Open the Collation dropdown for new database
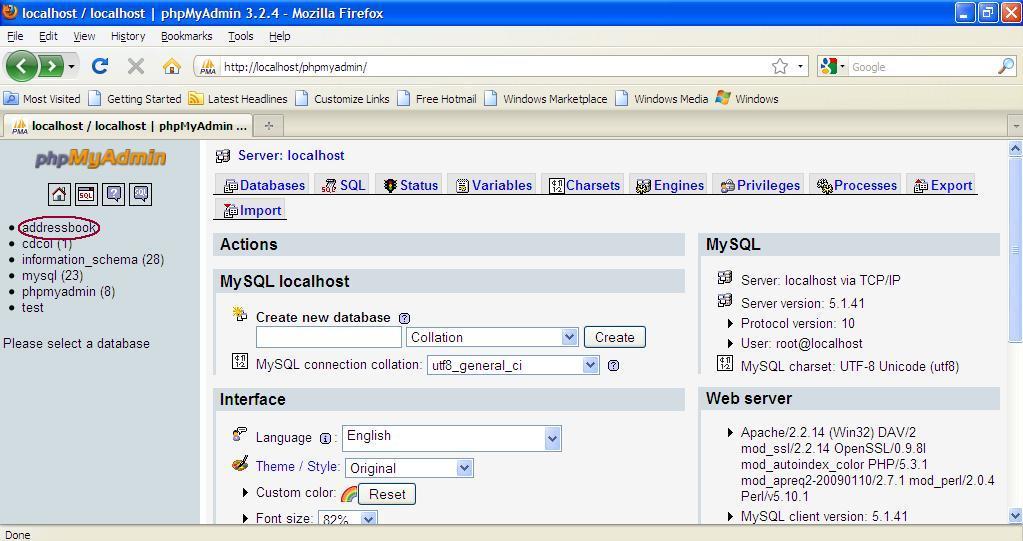This screenshot has width=1023, height=541. [492, 337]
